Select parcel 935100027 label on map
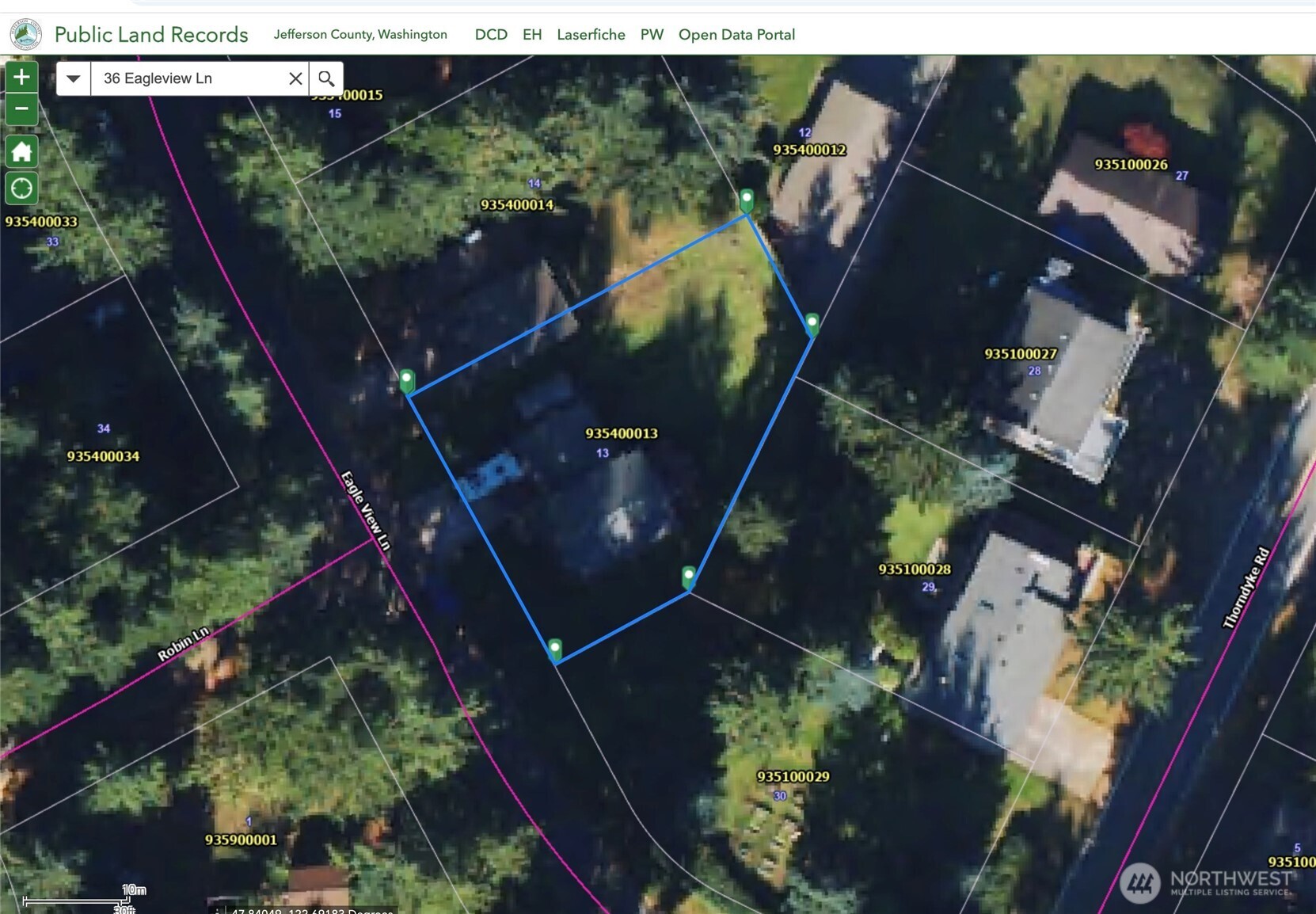Image resolution: width=1316 pixels, height=914 pixels. (x=1021, y=354)
